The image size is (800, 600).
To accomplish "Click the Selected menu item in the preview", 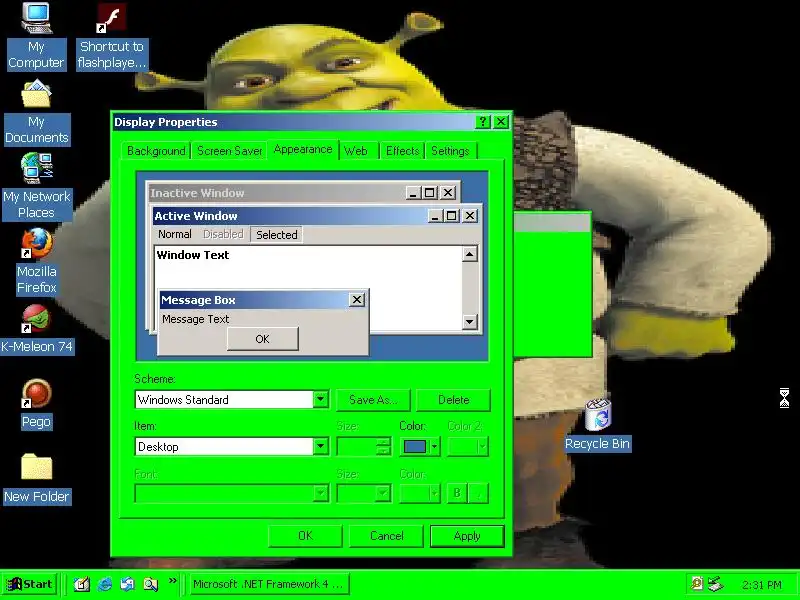I will (277, 235).
